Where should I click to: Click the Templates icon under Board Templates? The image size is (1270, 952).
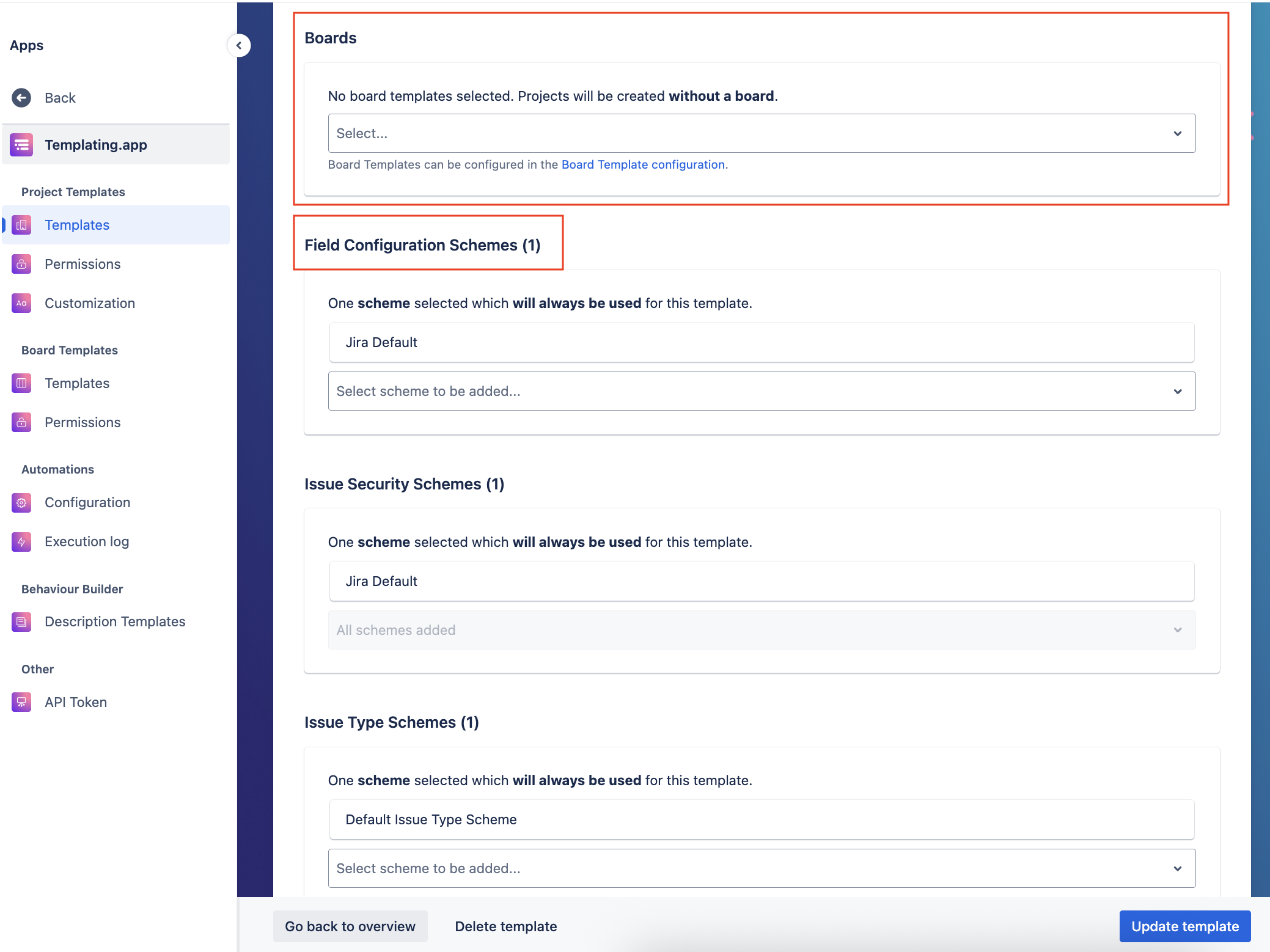coord(21,383)
